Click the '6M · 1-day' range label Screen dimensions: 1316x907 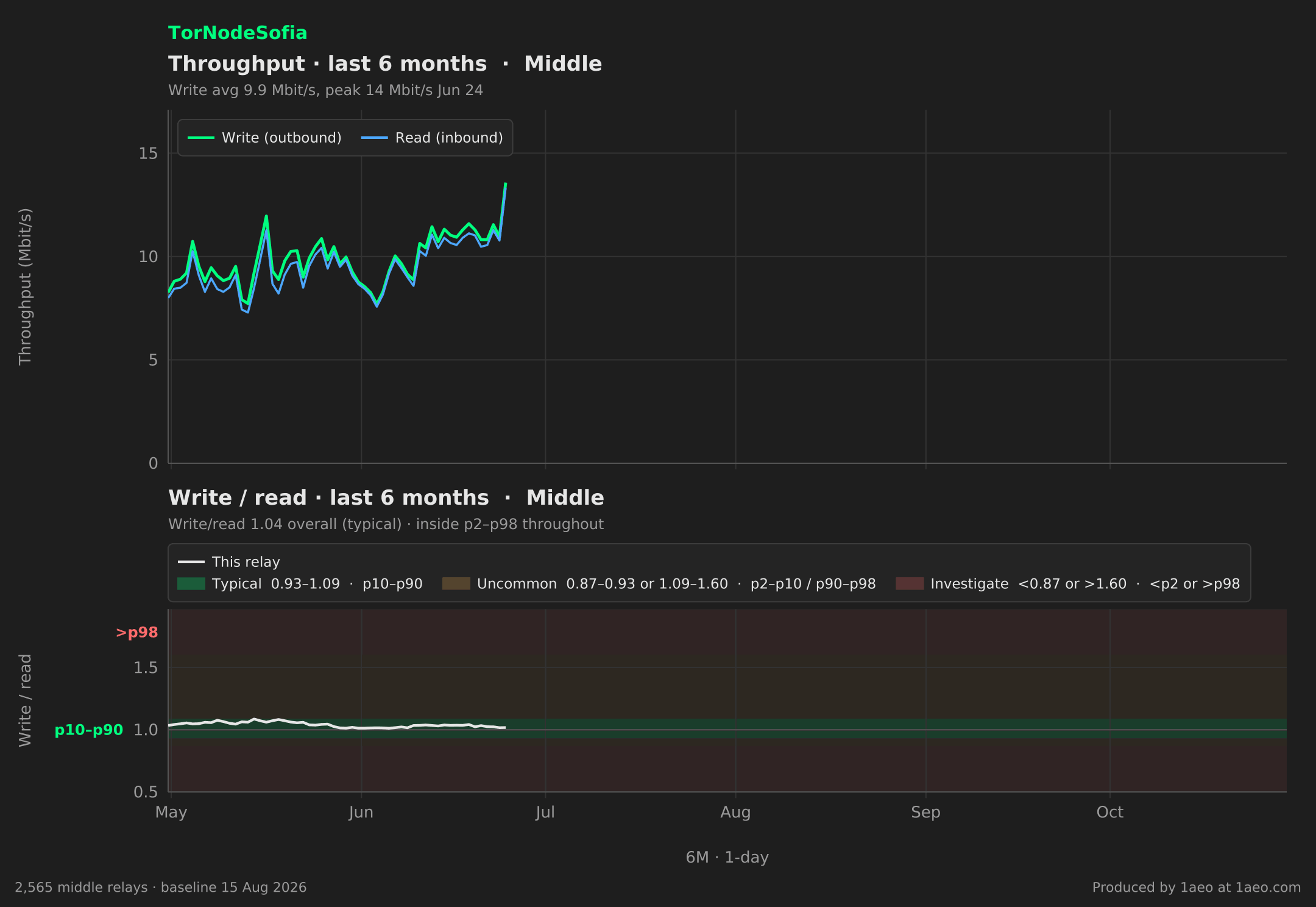727,858
